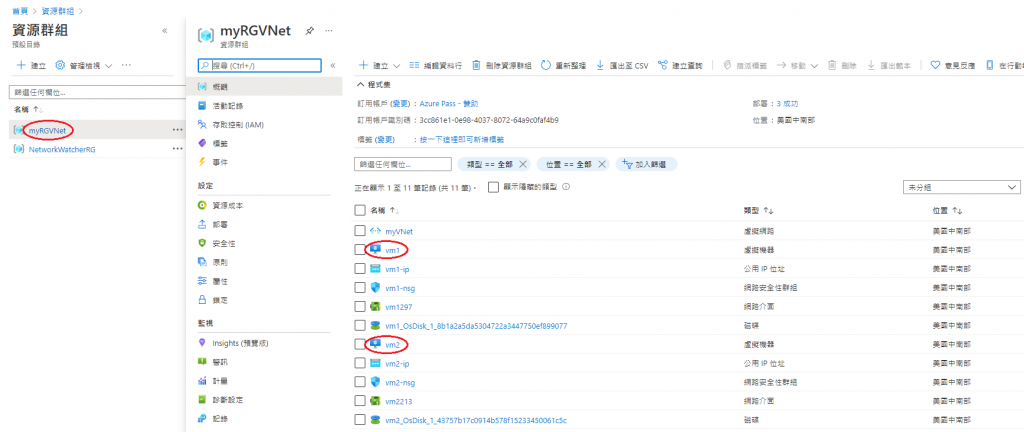The height and width of the screenshot is (432, 1024).
Task: Click the pin icon beside myRGVNet title
Action: (310, 31)
